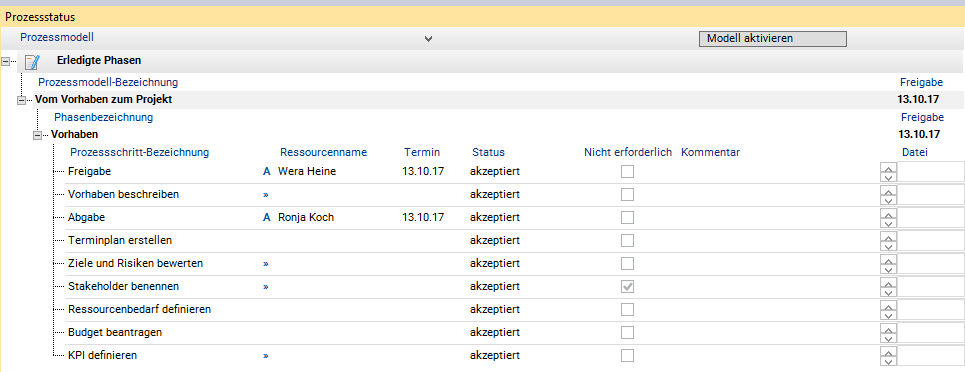Click the Datei stepper in Freigabe row
965x372 pixels.
(x=887, y=172)
